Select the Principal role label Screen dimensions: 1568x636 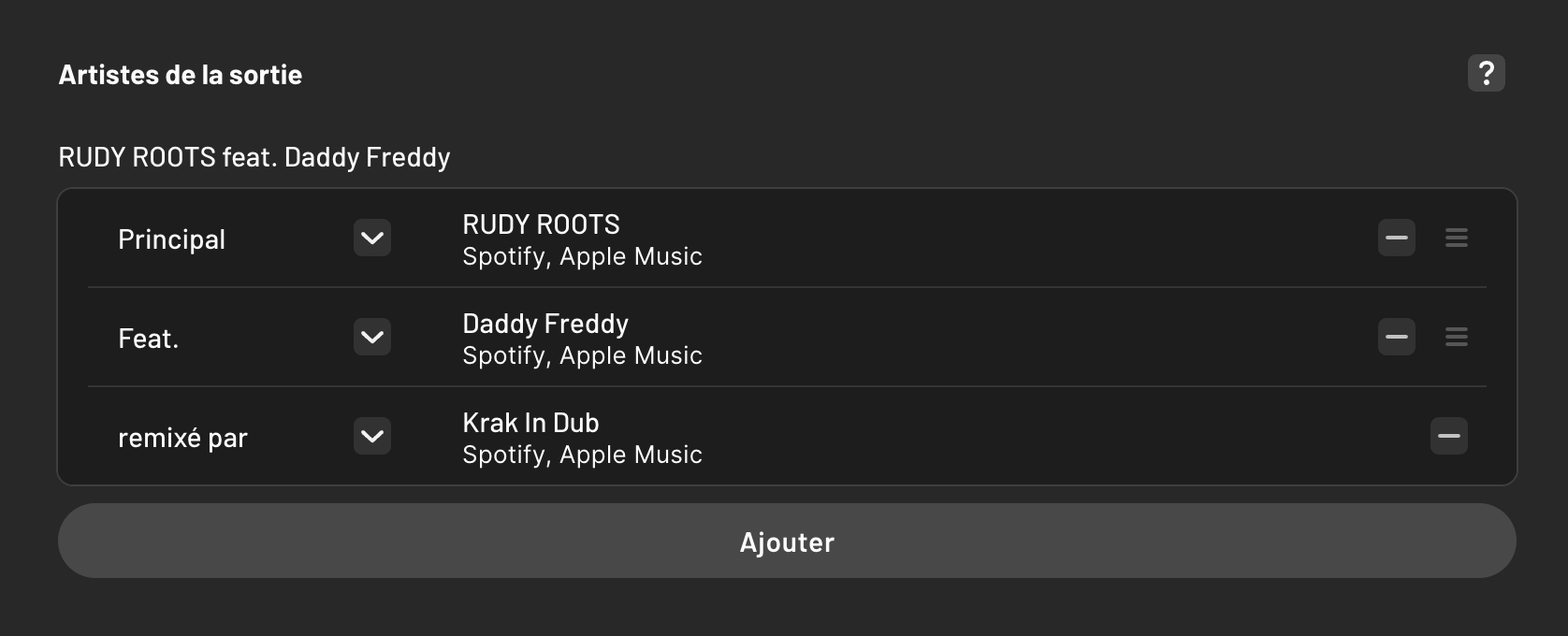[172, 239]
